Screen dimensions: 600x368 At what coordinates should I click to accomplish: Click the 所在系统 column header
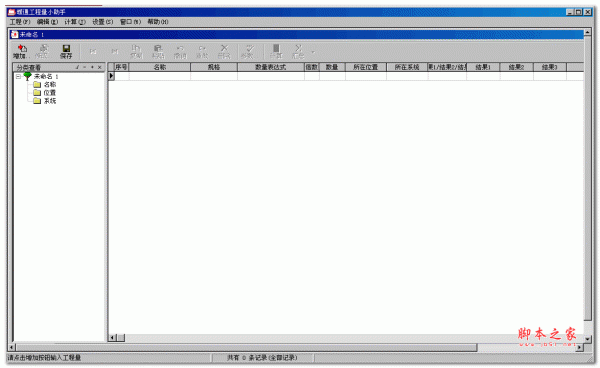[407, 67]
